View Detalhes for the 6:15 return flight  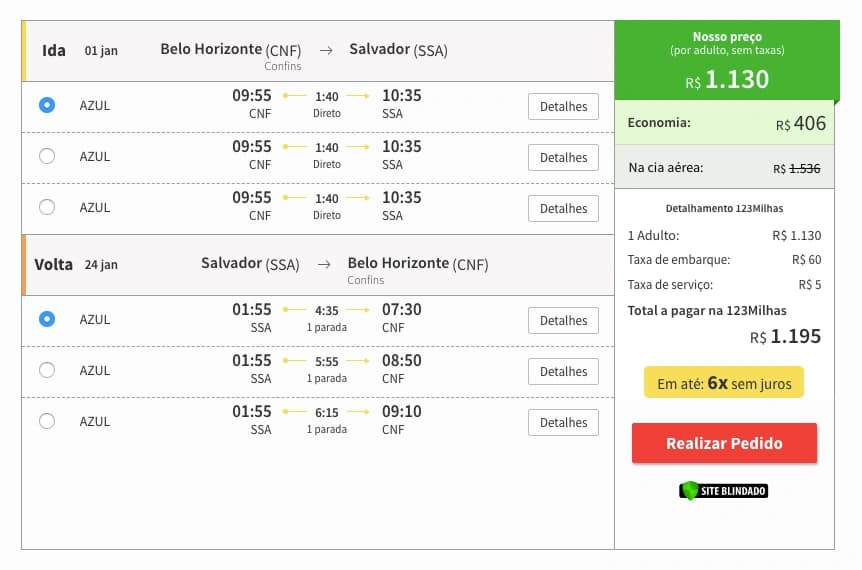tap(563, 423)
